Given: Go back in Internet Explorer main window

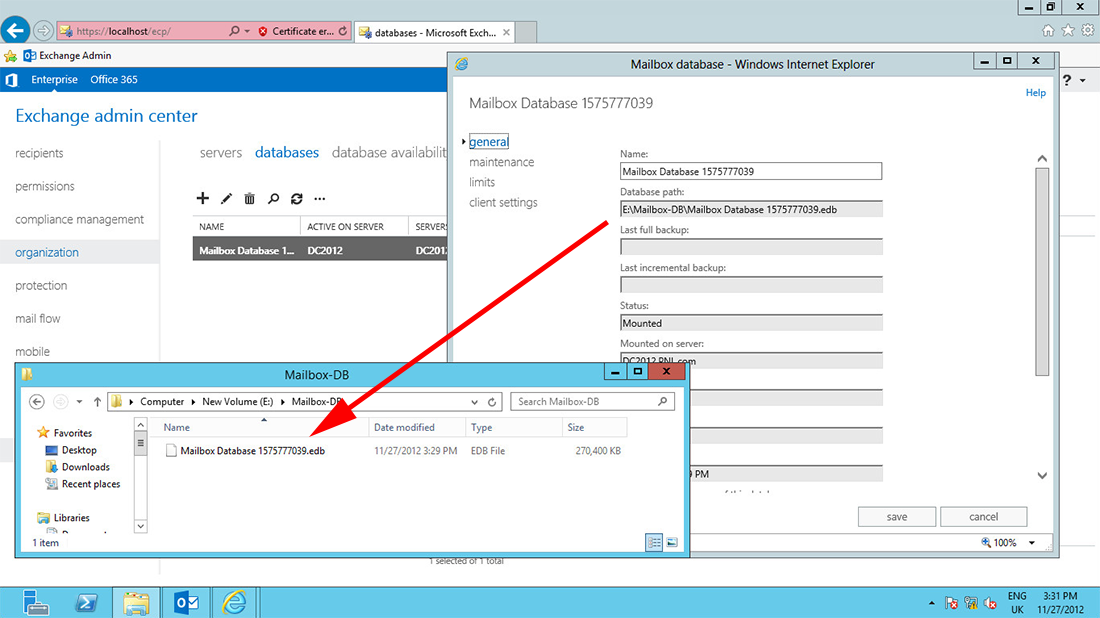Looking at the screenshot, I should point(15,31).
